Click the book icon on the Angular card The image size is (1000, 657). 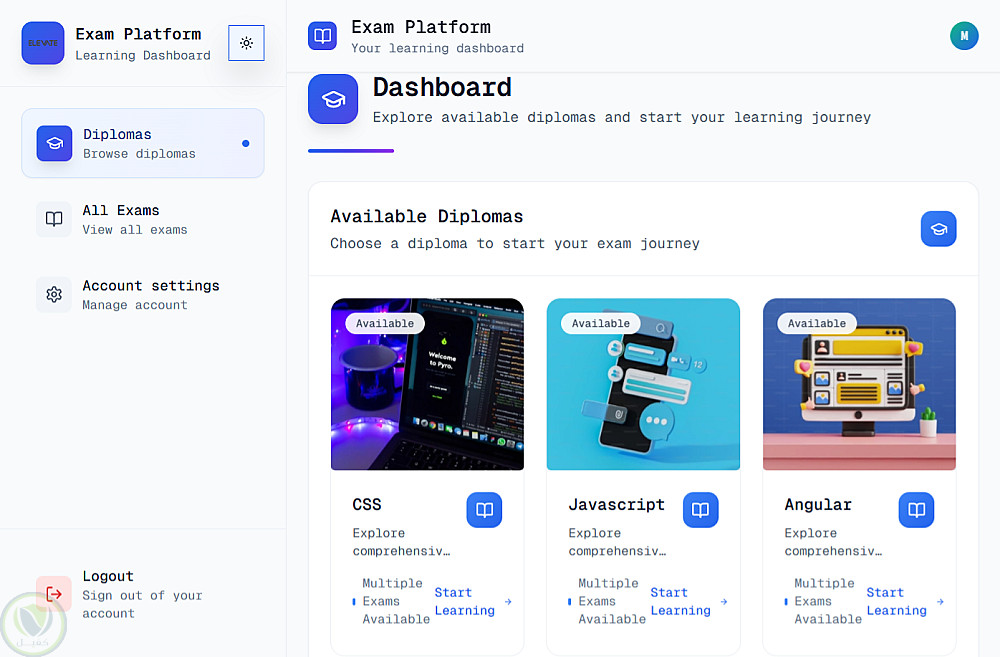(x=916, y=510)
